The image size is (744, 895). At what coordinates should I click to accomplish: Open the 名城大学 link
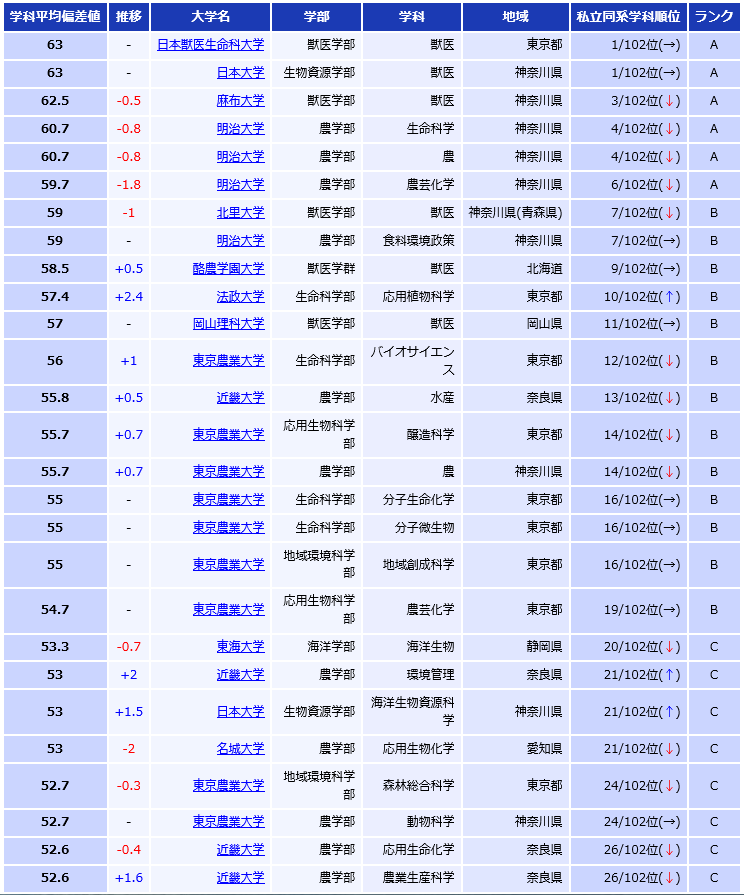pyautogui.click(x=240, y=748)
